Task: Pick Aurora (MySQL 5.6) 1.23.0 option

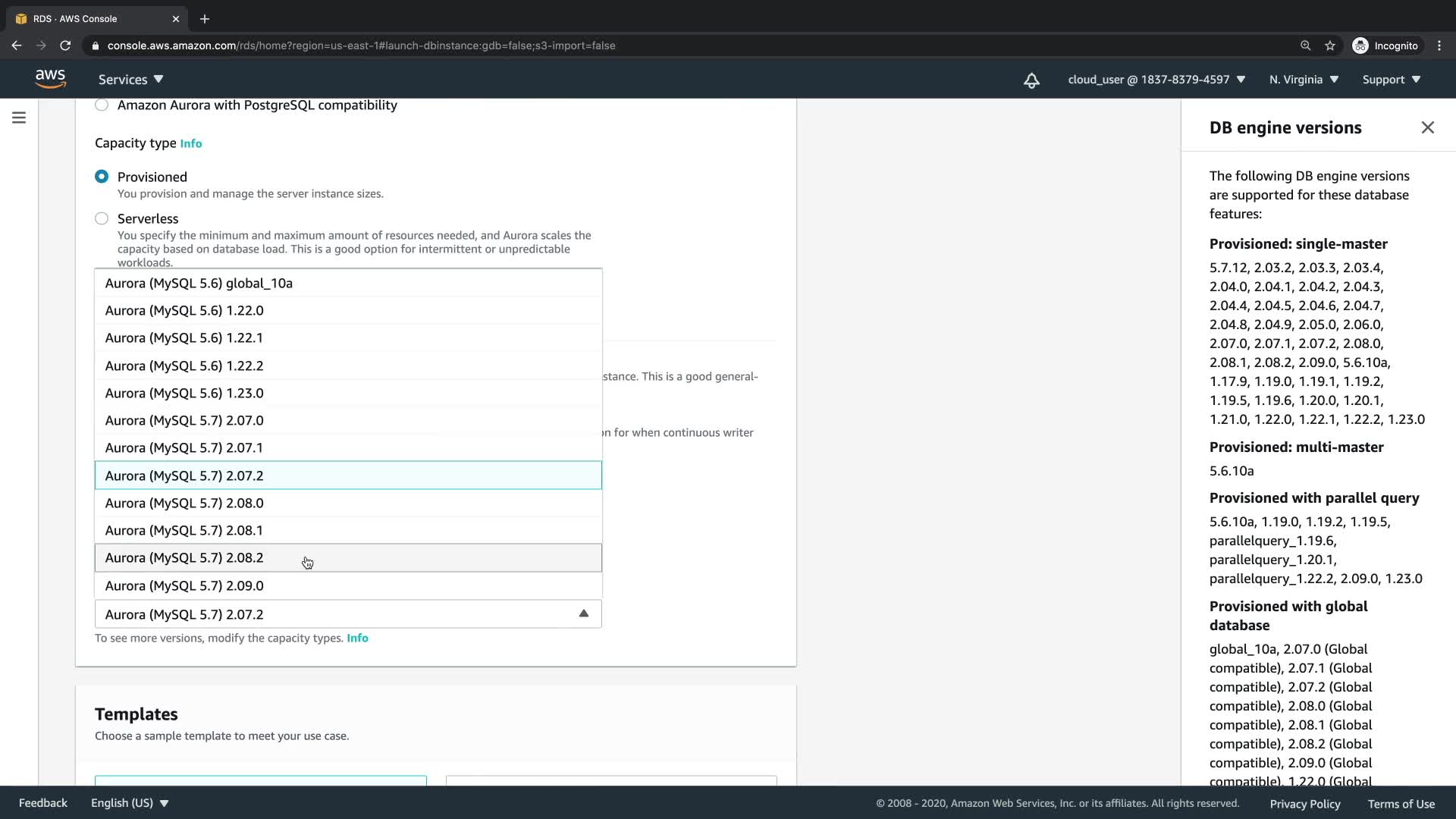Action: (184, 393)
